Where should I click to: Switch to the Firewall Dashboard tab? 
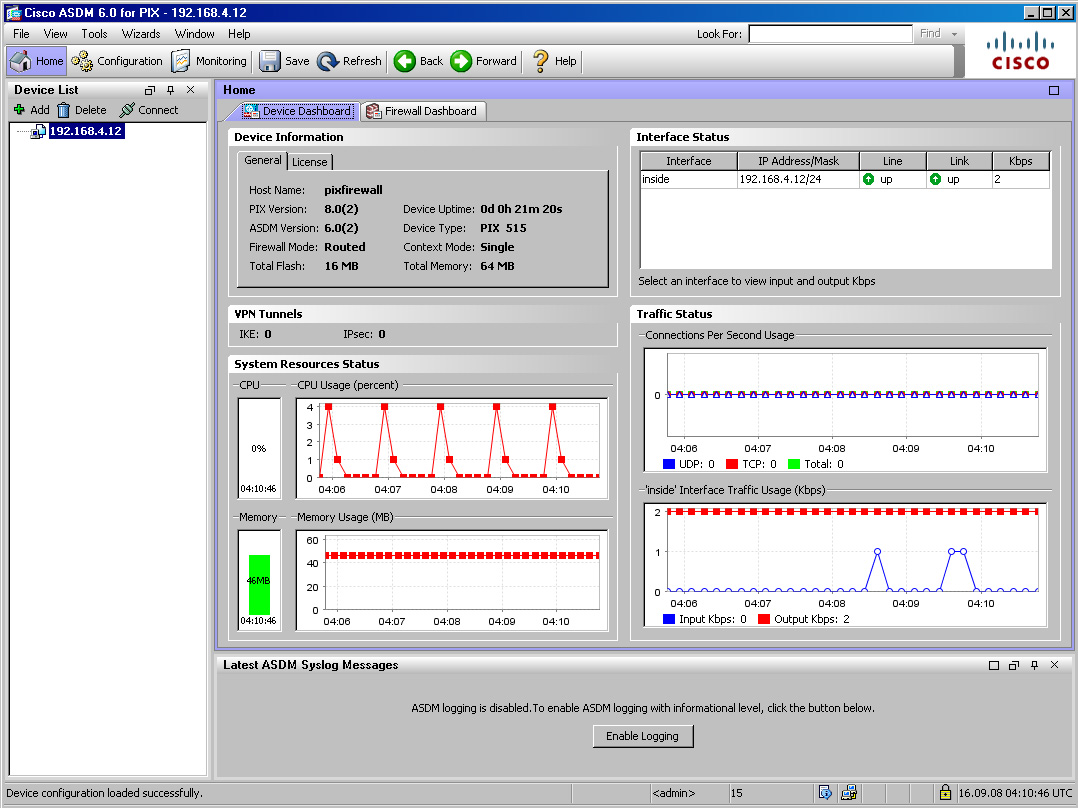(422, 111)
